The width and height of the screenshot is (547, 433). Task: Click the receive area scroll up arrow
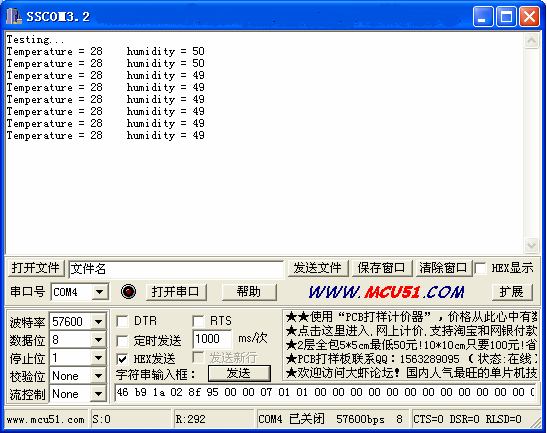(x=531, y=40)
